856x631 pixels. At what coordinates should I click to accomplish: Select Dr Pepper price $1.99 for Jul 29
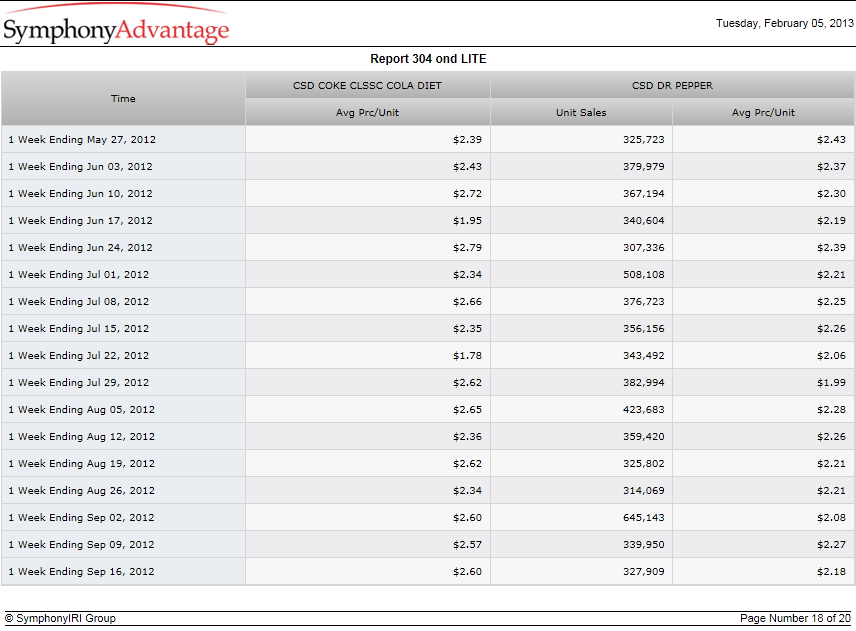(x=831, y=383)
